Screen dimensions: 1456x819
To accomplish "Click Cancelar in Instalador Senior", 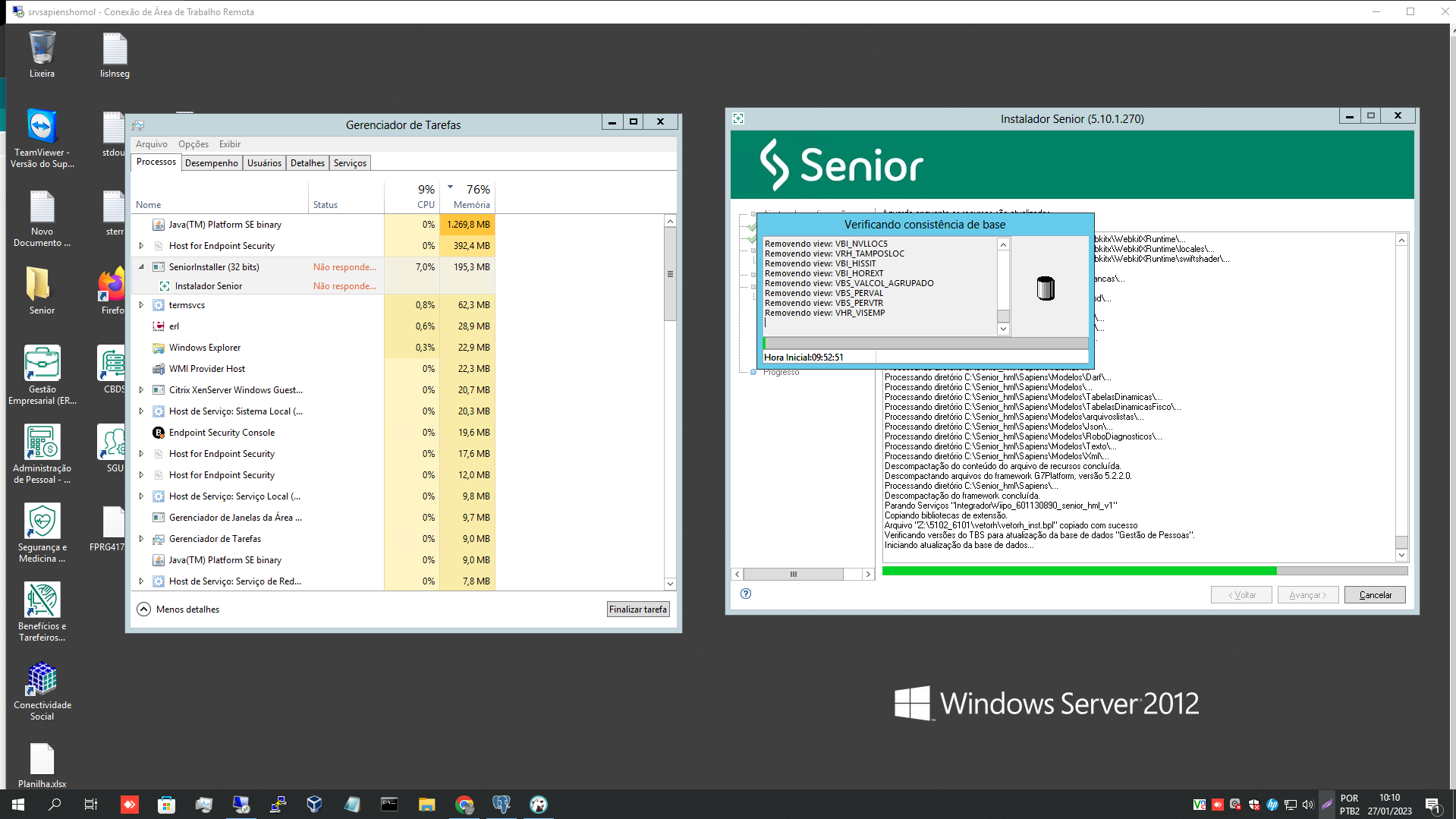I will (x=1375, y=595).
